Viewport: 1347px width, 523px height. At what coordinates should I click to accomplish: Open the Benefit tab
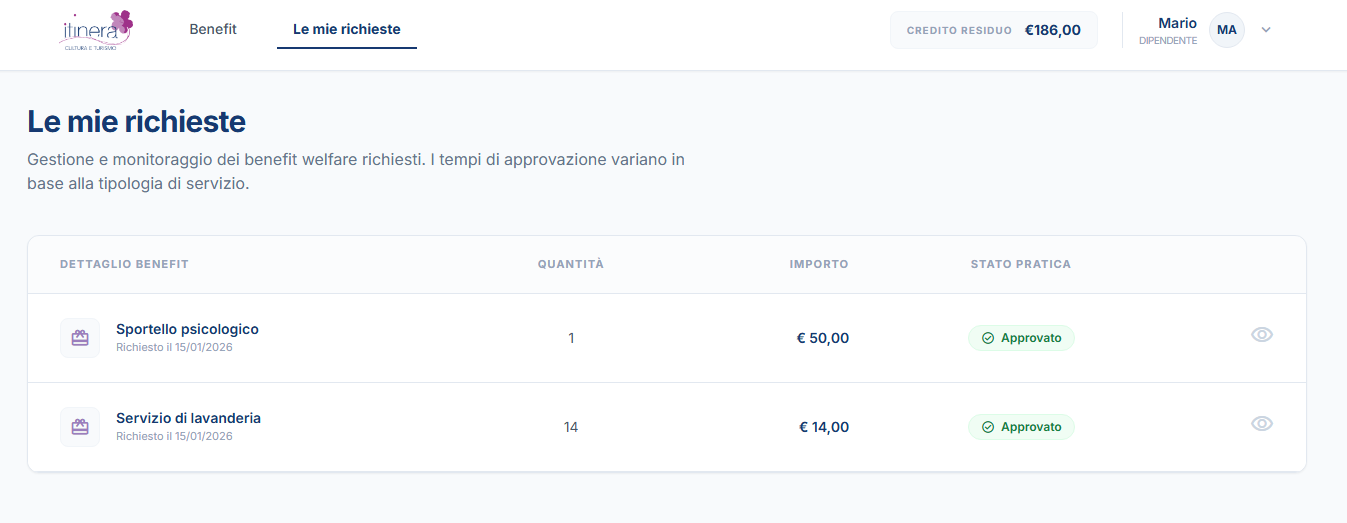click(213, 29)
